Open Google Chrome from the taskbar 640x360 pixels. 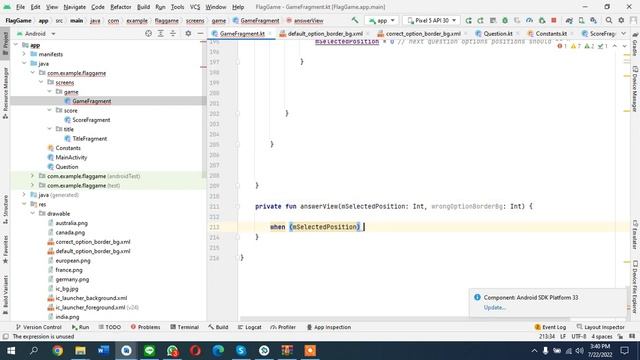58,351
